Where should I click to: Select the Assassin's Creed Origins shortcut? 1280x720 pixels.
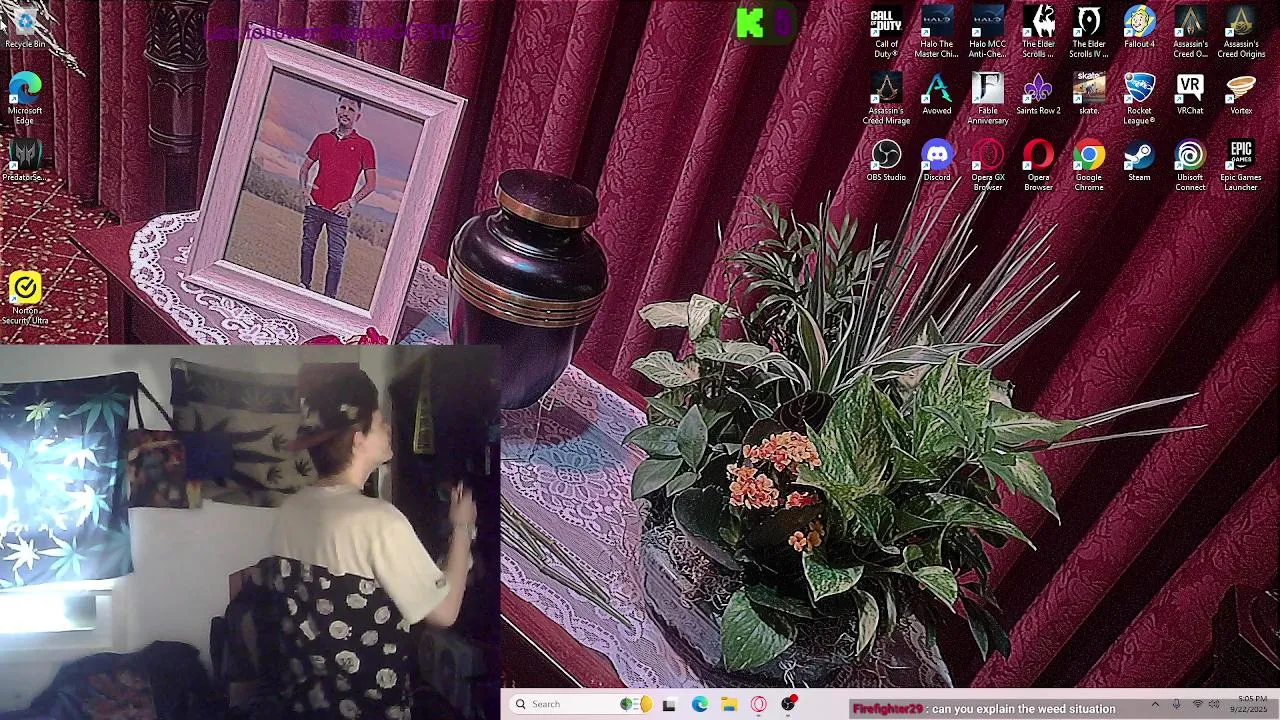pos(1241,32)
